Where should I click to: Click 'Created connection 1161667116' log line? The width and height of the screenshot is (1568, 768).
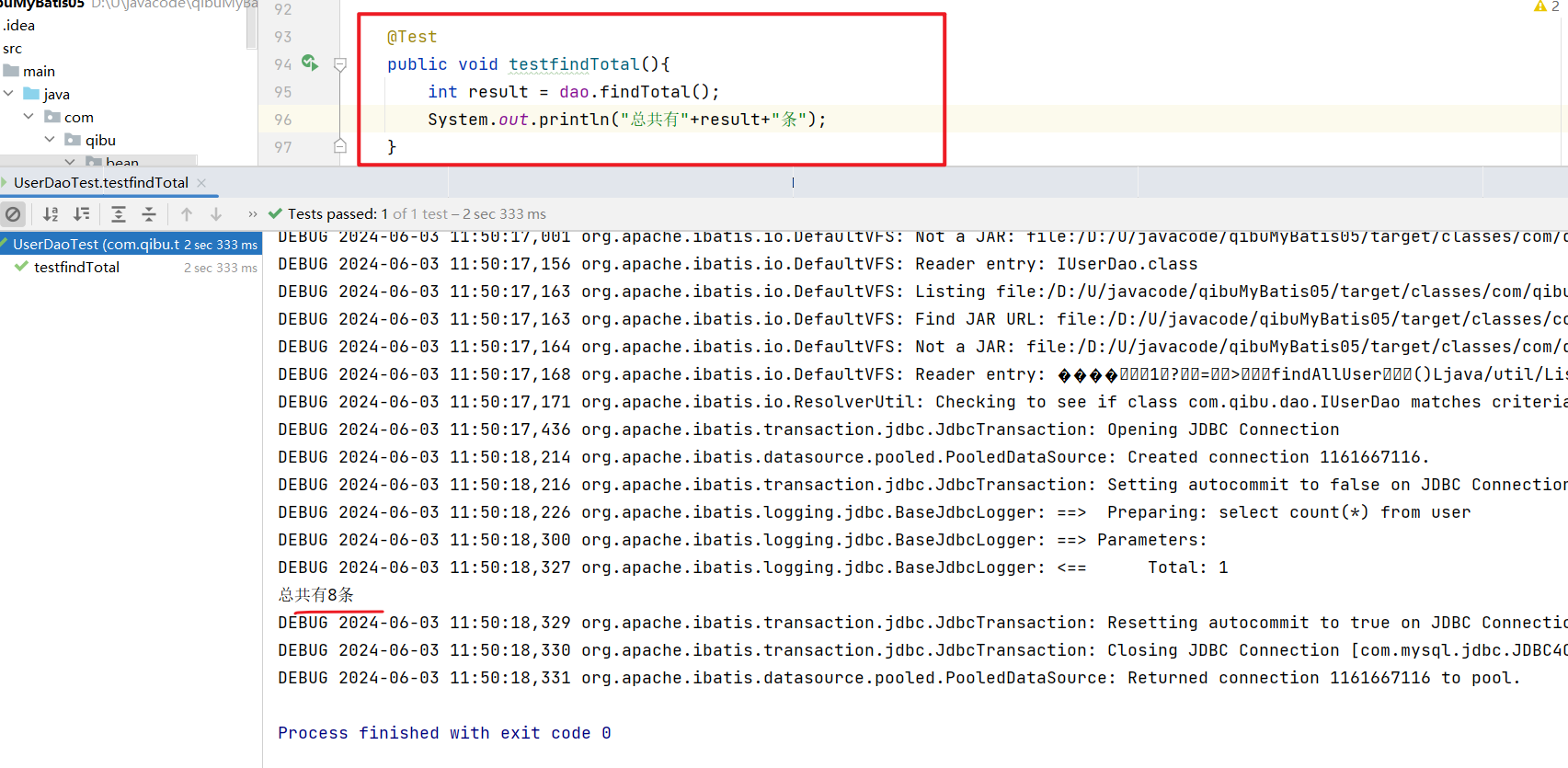pyautogui.click(x=853, y=457)
